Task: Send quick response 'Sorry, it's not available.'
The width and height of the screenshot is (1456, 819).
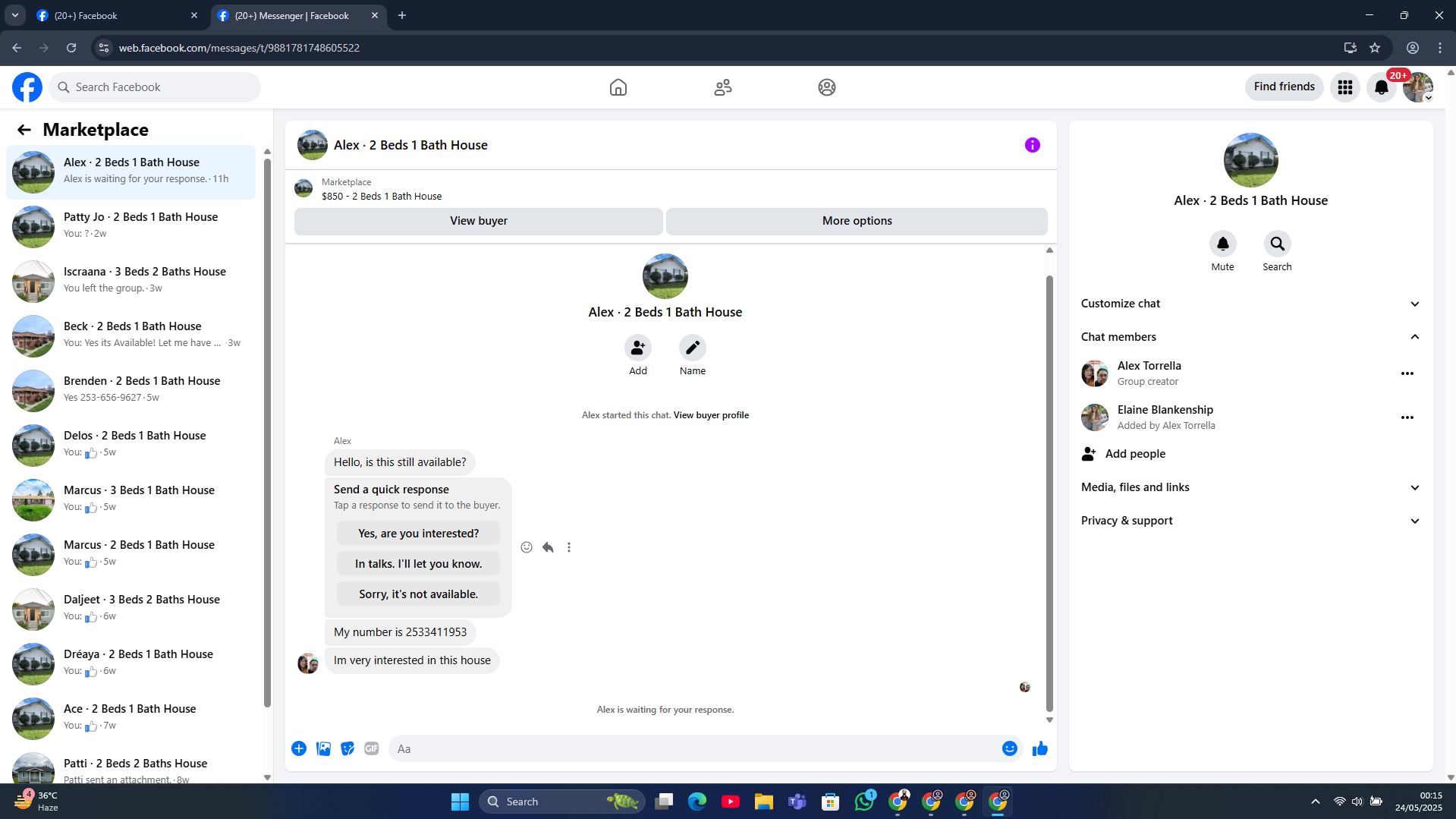Action: pyautogui.click(x=419, y=594)
